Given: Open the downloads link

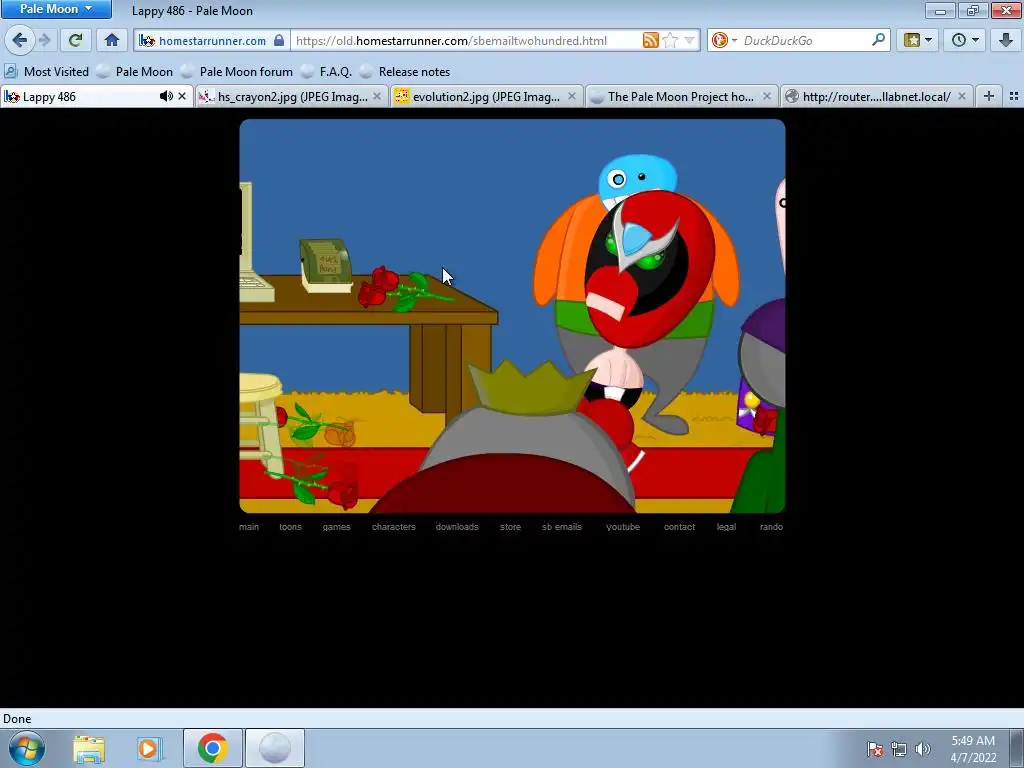Looking at the screenshot, I should pyautogui.click(x=457, y=527).
